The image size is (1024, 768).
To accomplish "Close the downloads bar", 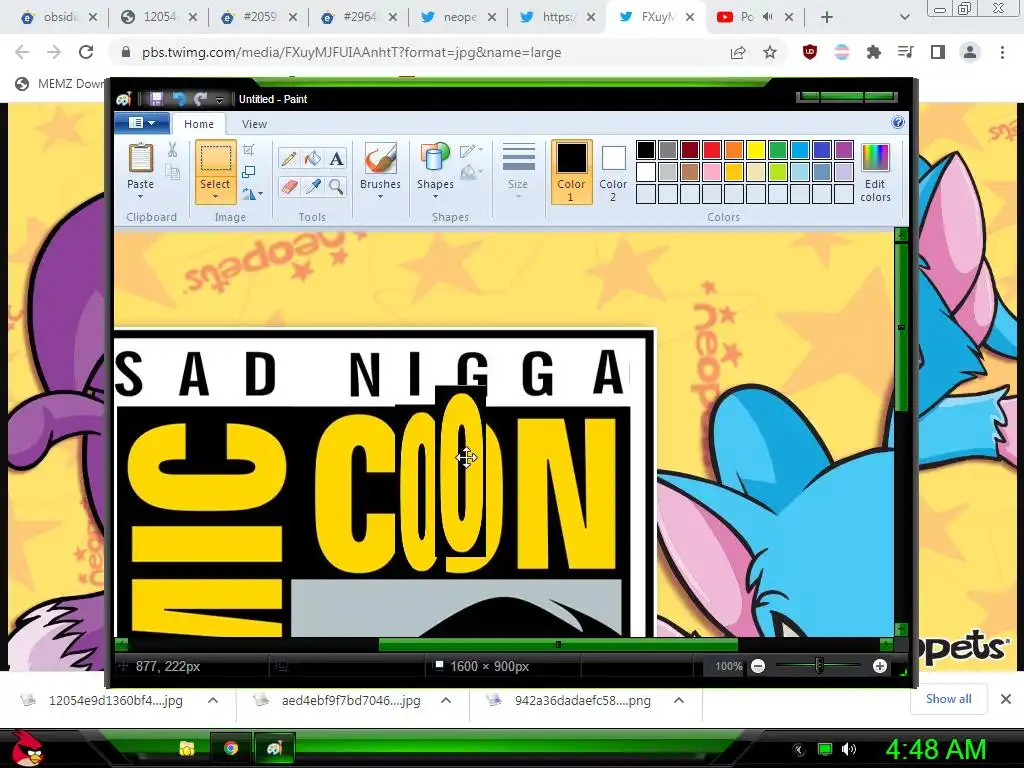I will (x=1006, y=699).
